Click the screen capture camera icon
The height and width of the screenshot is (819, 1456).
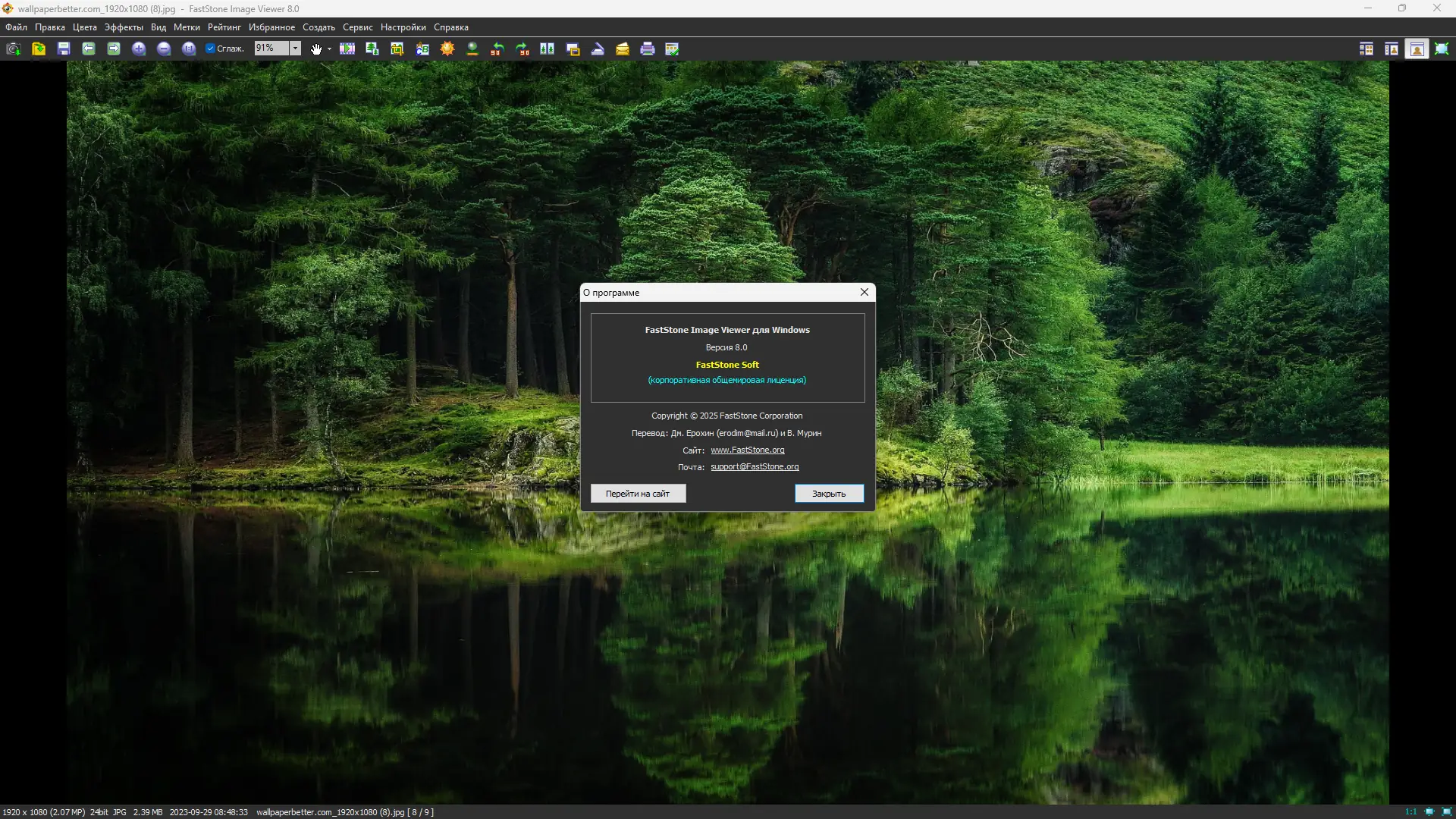pos(13,49)
